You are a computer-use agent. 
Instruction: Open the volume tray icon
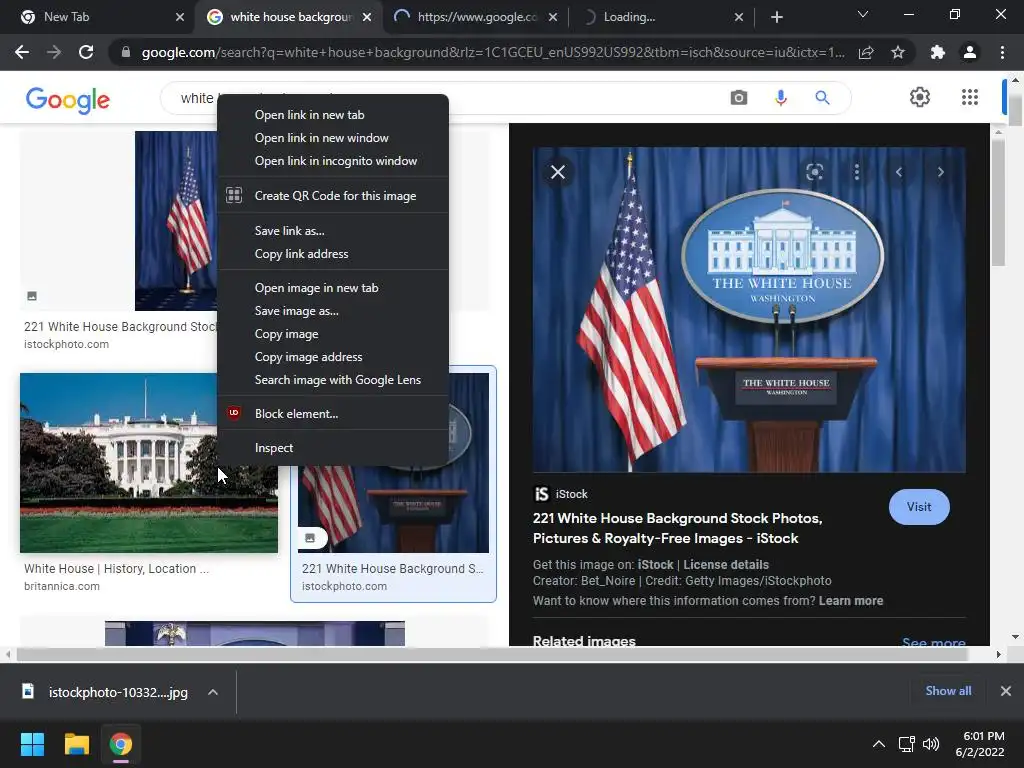[x=931, y=744]
